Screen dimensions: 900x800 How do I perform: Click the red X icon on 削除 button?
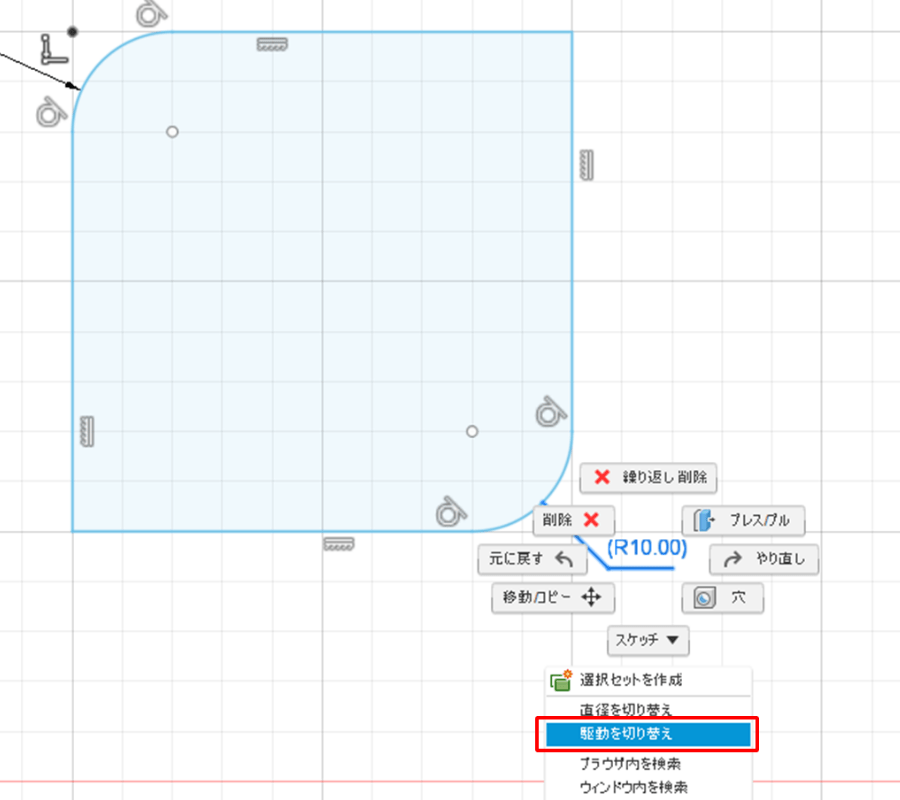tap(591, 520)
